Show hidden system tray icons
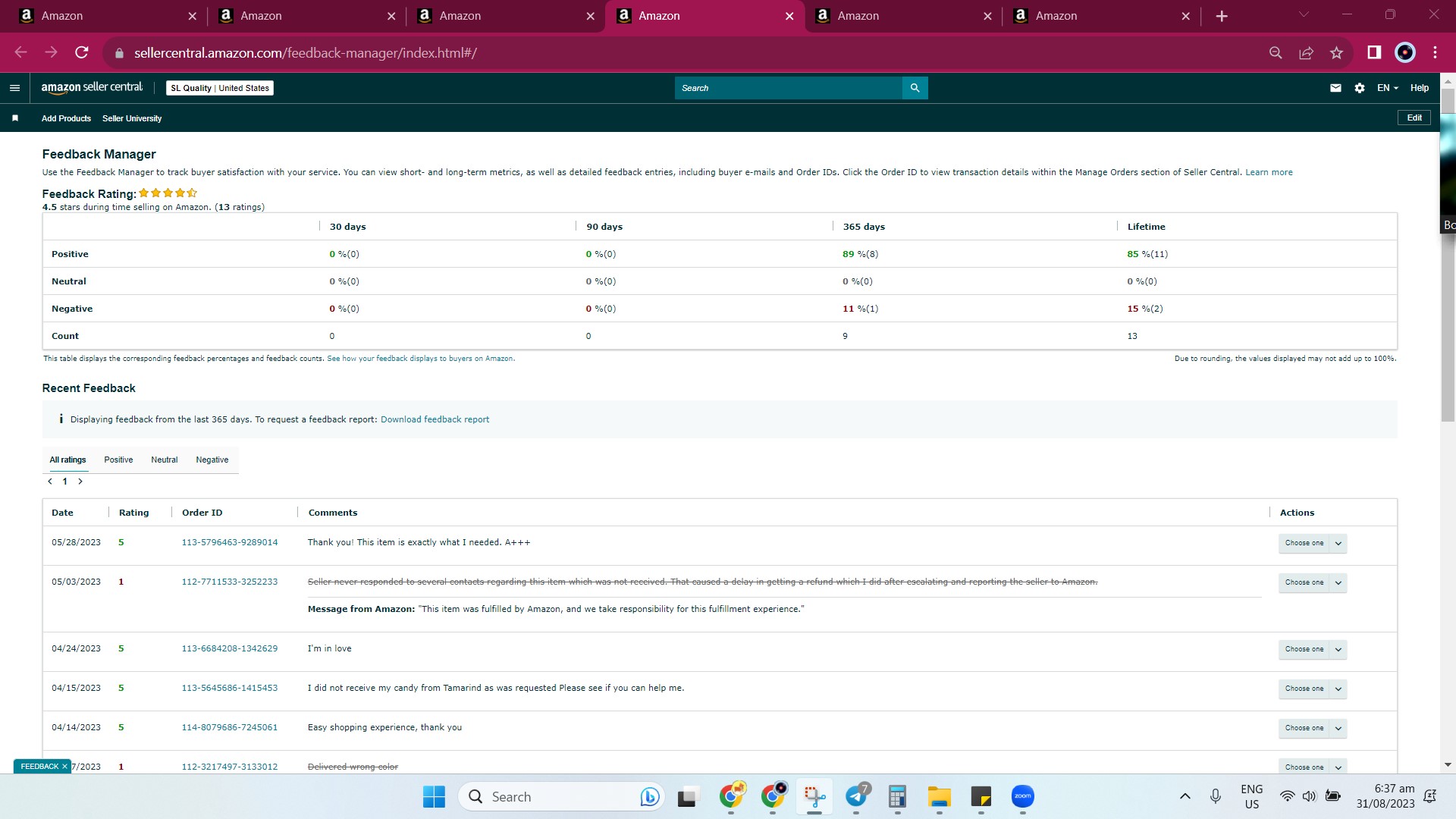Screen dimensions: 1456x819 click(x=1185, y=796)
